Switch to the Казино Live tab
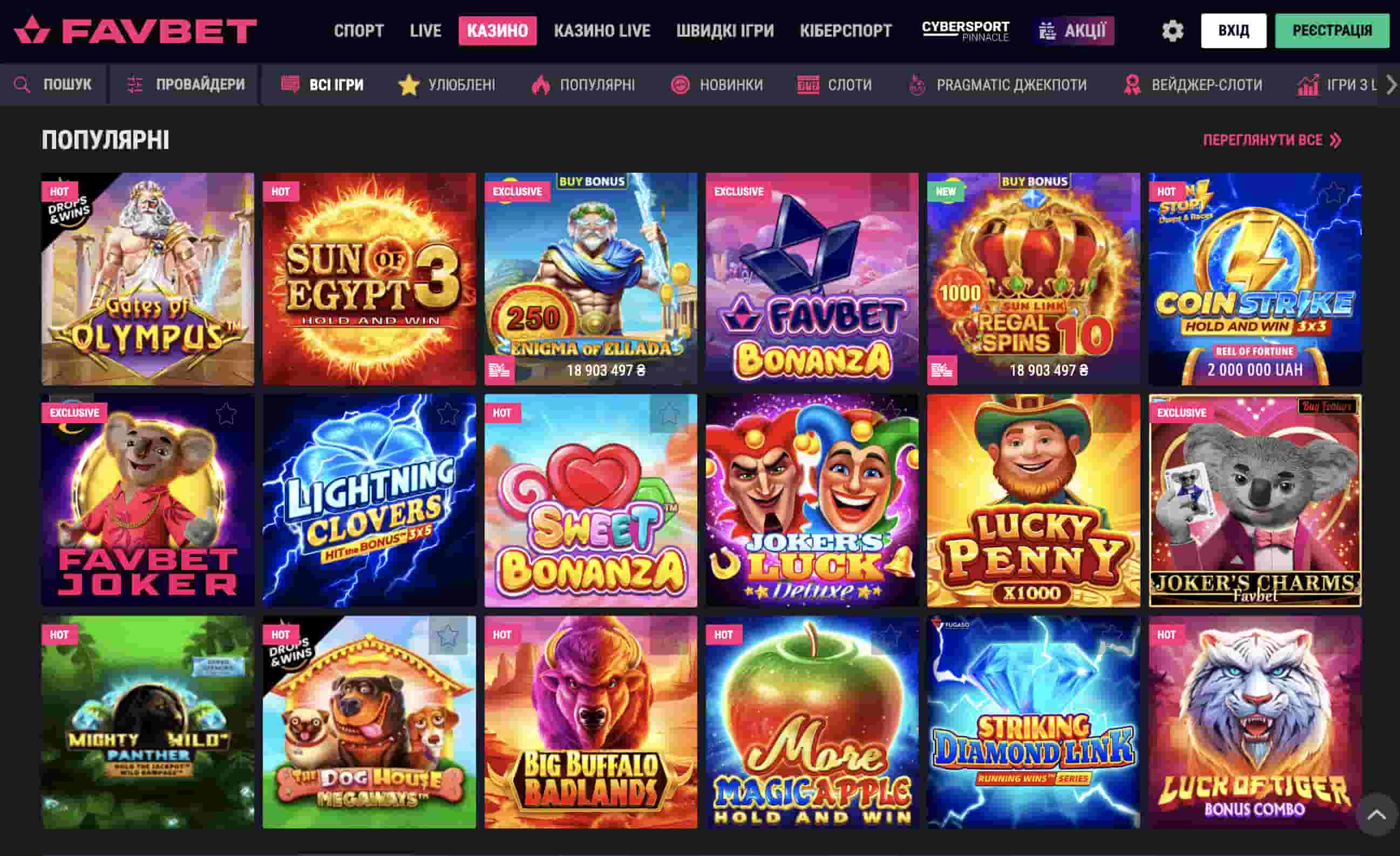The image size is (1400, 856). [x=602, y=31]
